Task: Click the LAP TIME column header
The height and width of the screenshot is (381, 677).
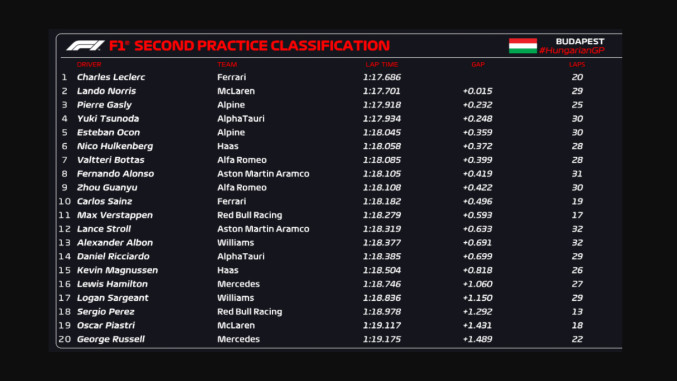Action: point(382,64)
